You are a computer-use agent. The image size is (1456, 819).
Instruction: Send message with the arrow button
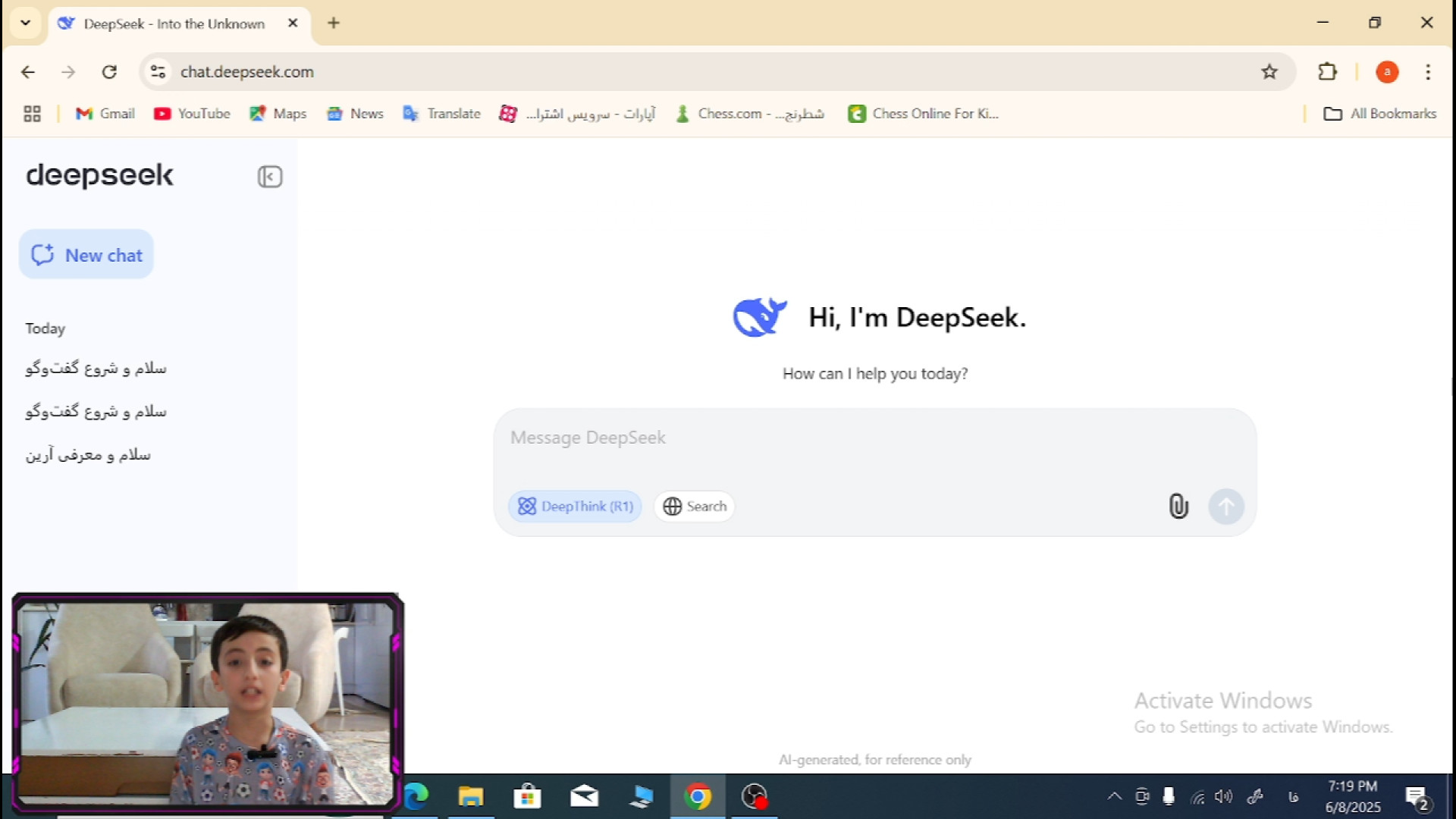(x=1225, y=506)
